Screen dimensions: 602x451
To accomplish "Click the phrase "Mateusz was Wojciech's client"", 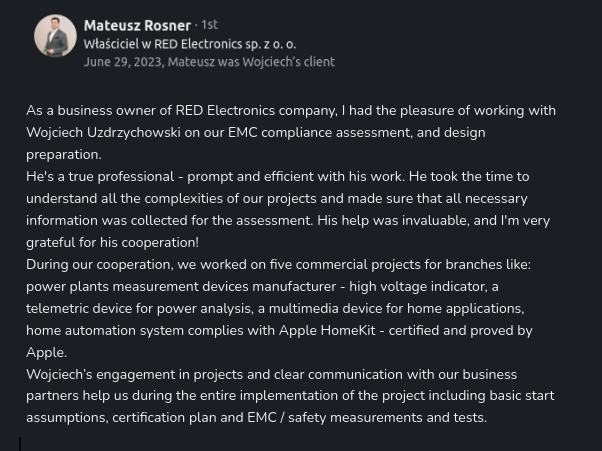I will click(x=251, y=62).
